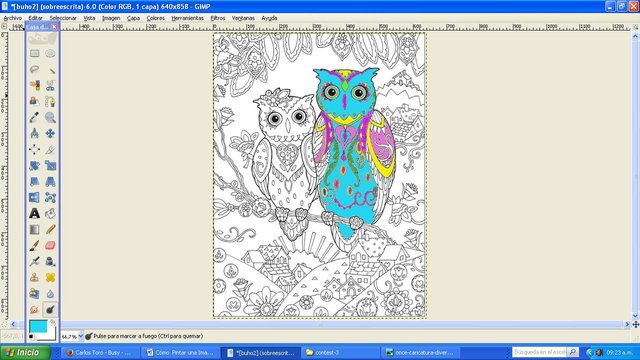Image resolution: width=640 pixels, height=360 pixels.
Task: Open the zoom percentage dropdown
Action: [81, 336]
